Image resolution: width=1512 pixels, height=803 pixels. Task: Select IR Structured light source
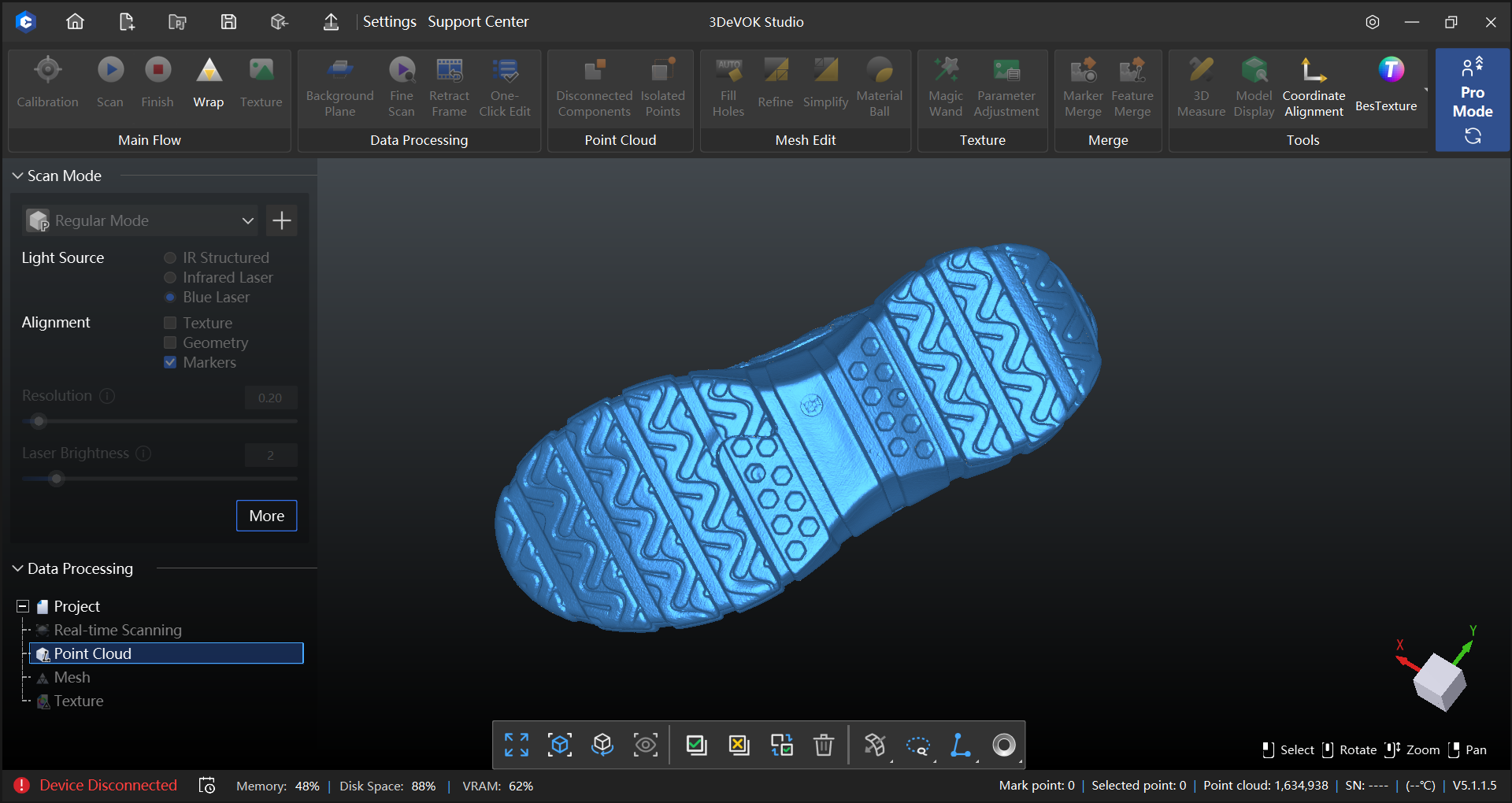[x=170, y=257]
